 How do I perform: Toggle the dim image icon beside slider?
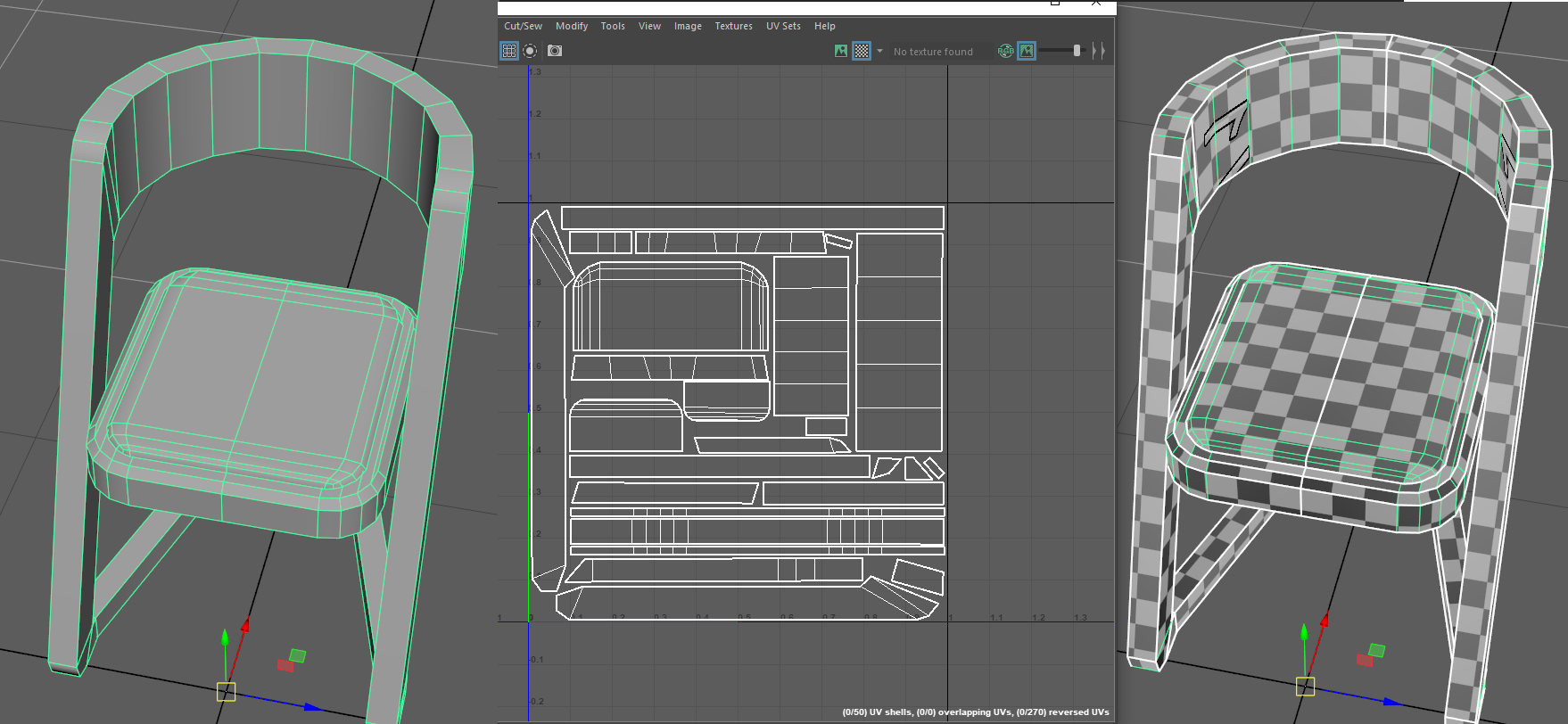tap(1027, 51)
